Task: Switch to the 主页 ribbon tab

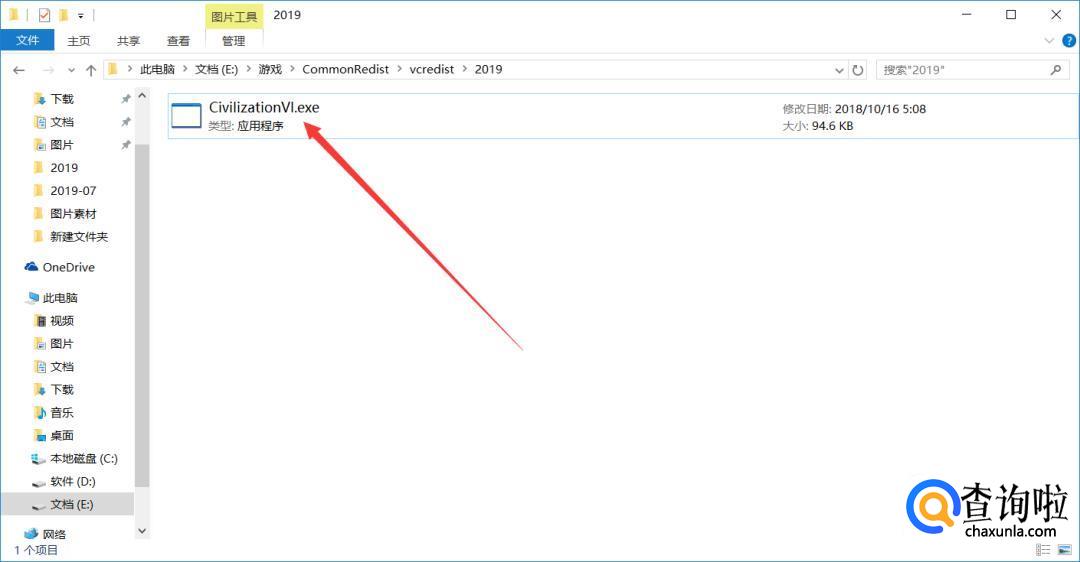Action: point(79,41)
